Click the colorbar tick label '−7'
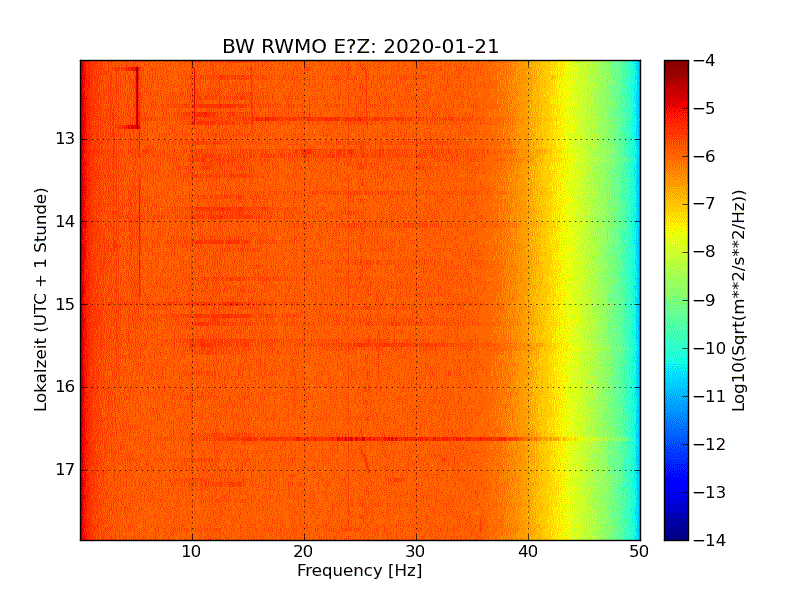 [x=705, y=204]
